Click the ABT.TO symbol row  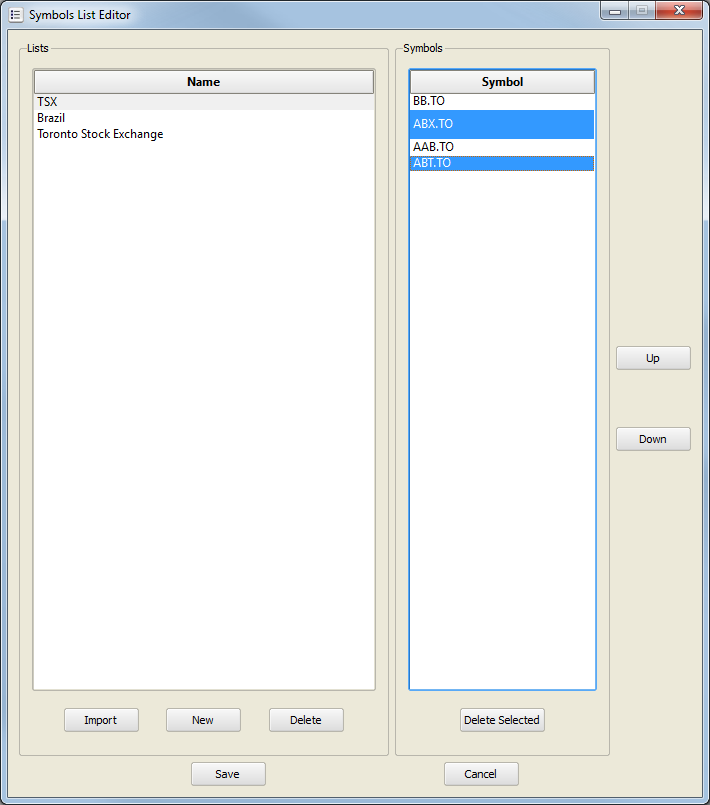[x=432, y=163]
